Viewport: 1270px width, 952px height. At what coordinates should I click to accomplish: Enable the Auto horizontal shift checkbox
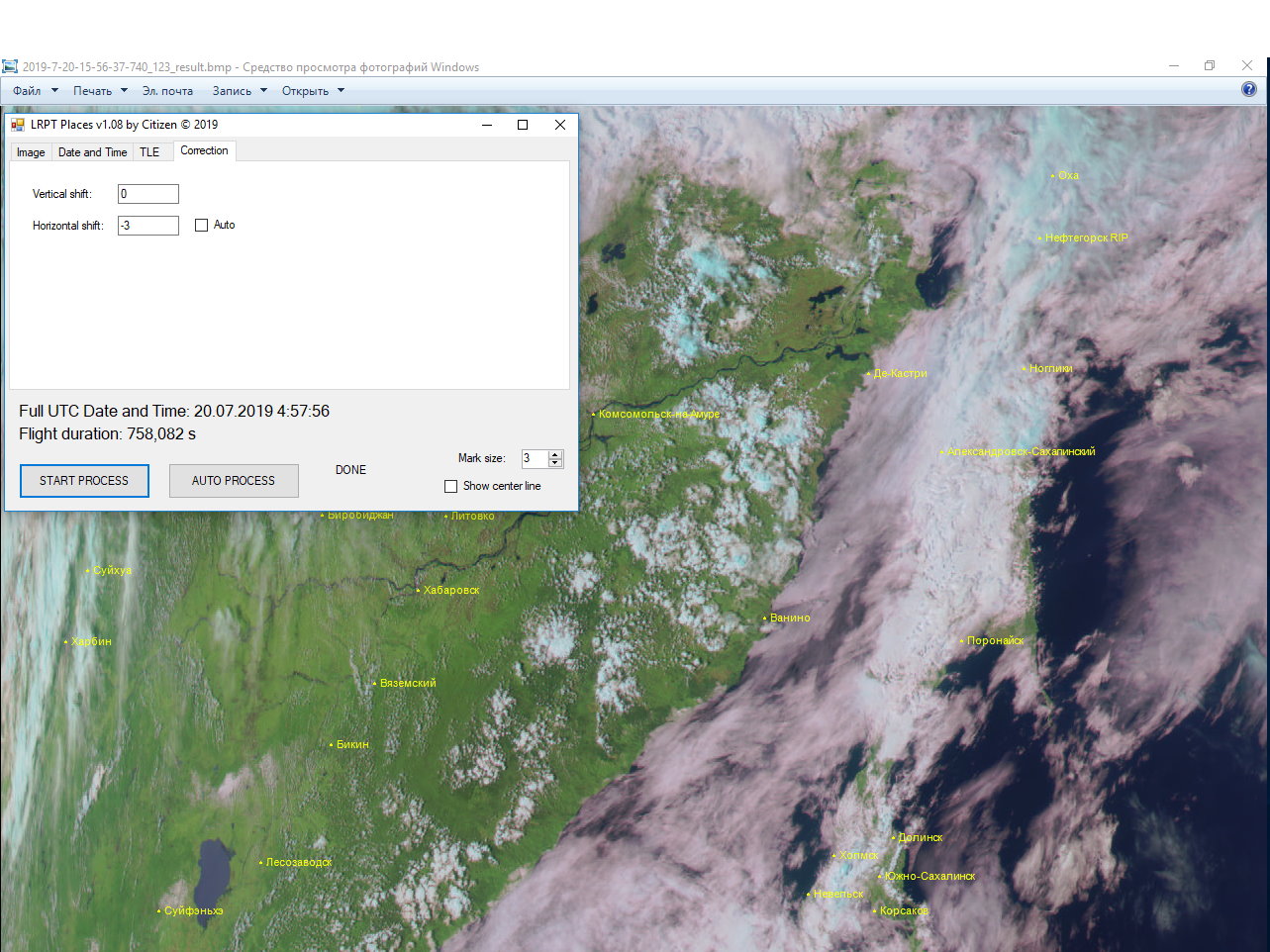202,226
